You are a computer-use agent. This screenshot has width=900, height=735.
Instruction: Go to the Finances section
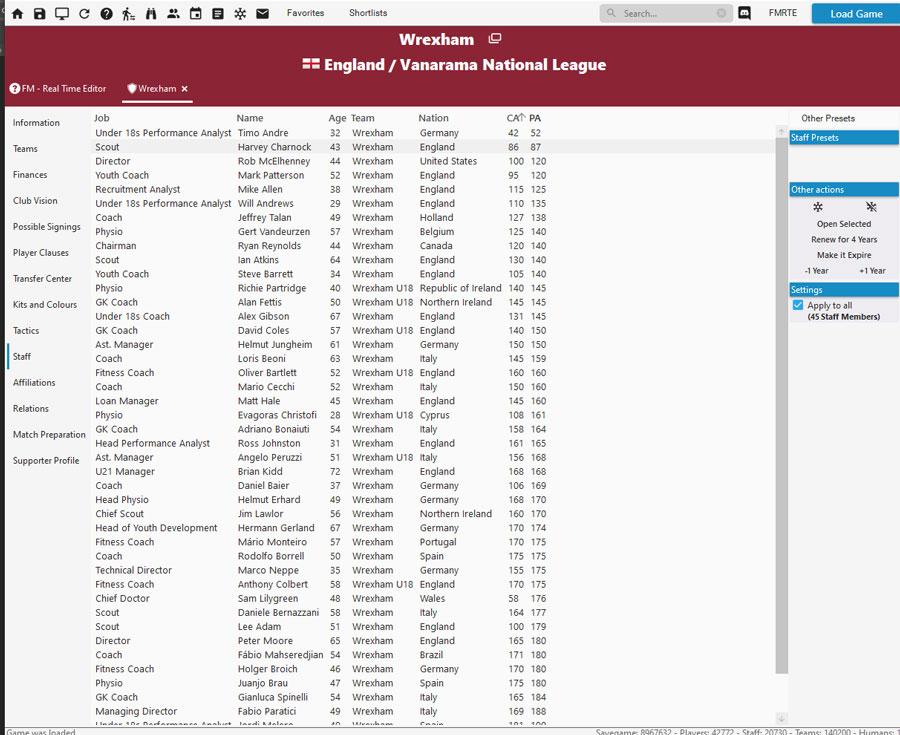(x=30, y=174)
